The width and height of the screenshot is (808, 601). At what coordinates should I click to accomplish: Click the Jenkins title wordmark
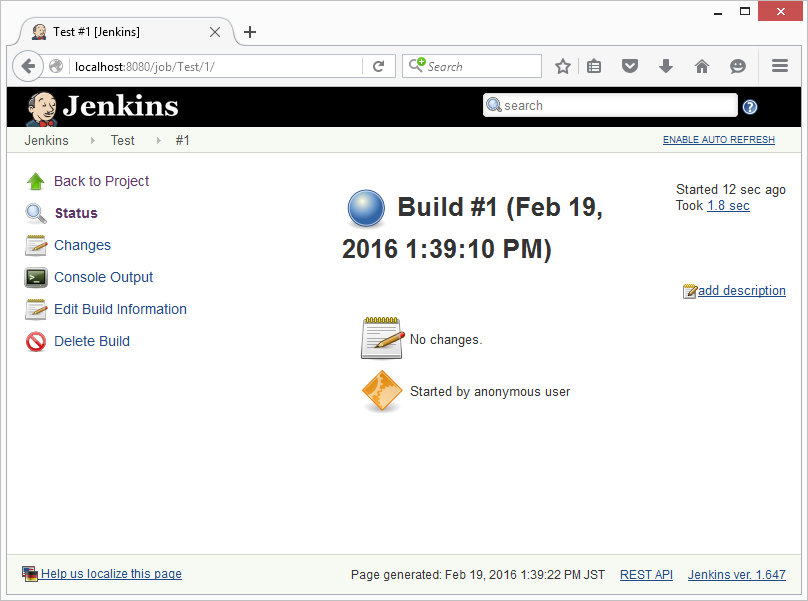(x=121, y=106)
